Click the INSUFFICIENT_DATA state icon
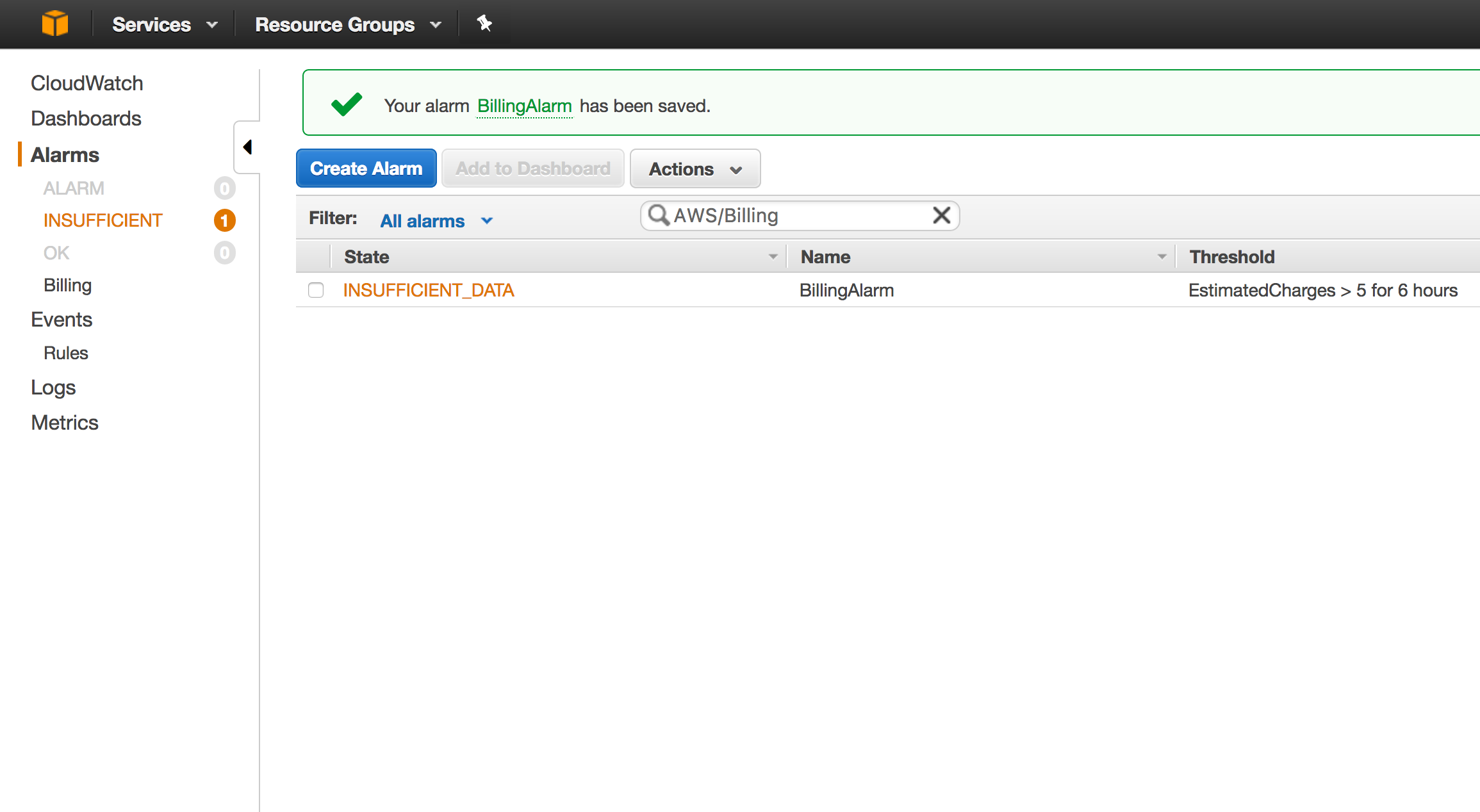This screenshot has height=812, width=1480. [427, 290]
